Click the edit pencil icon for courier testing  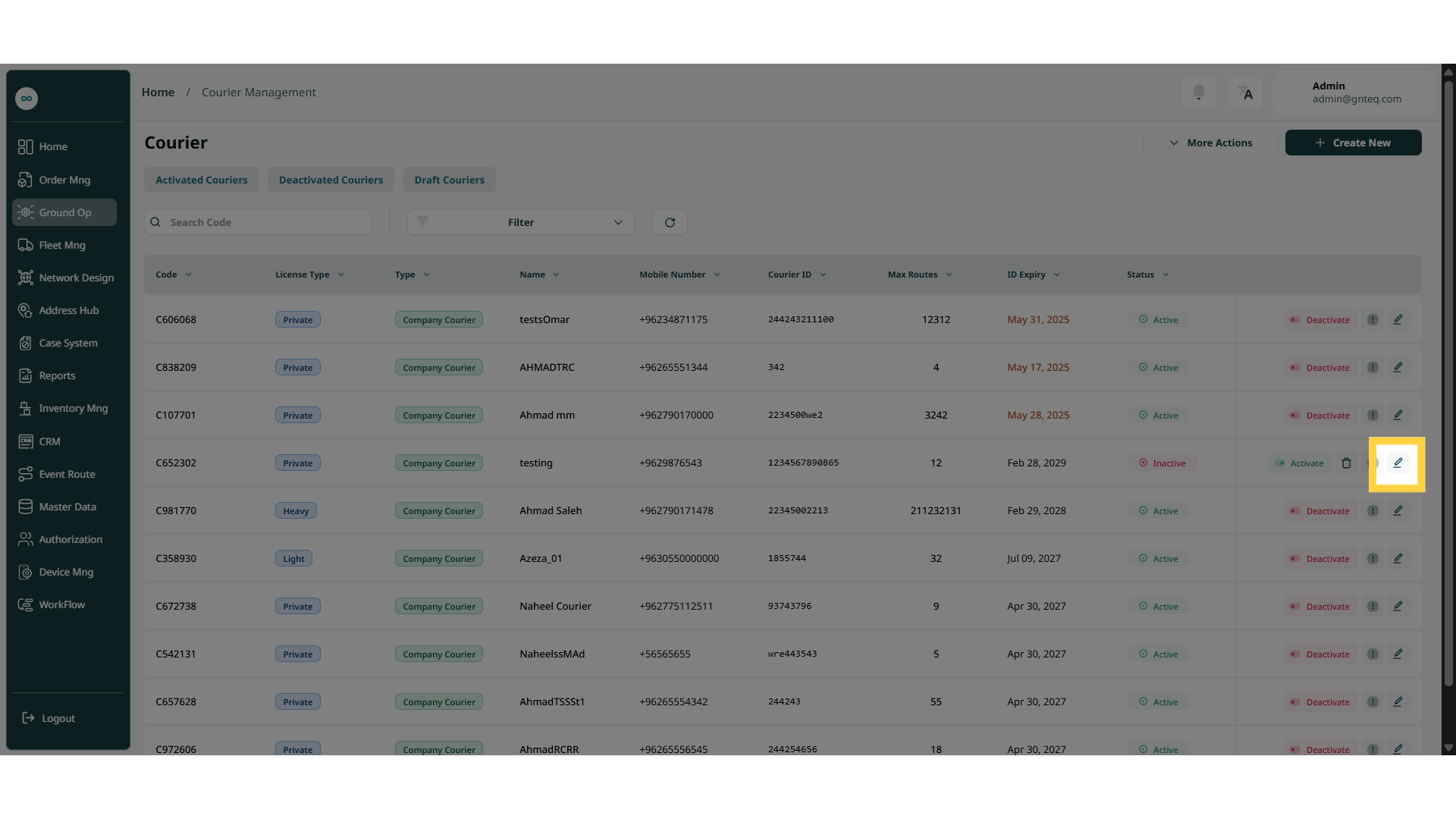point(1398,463)
